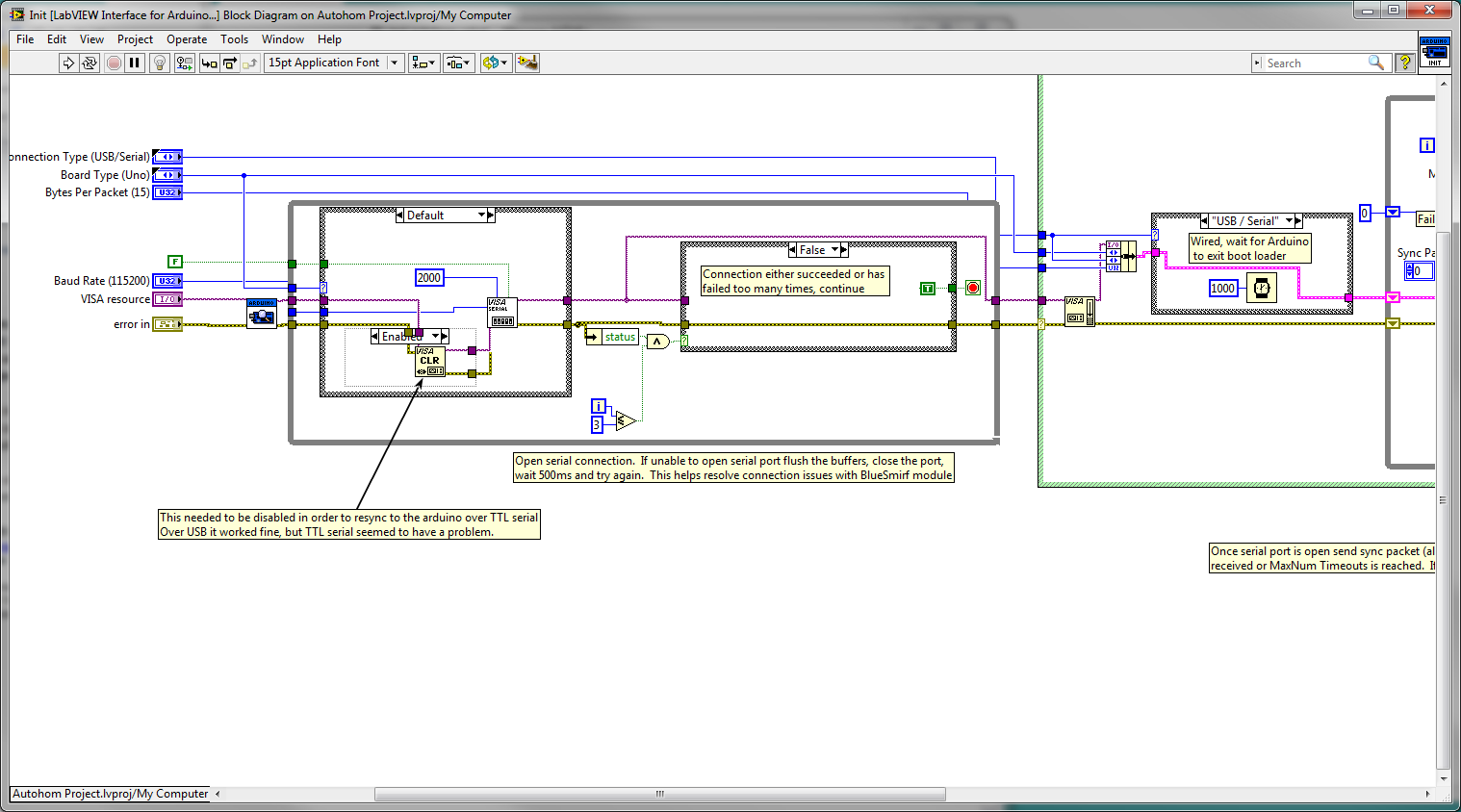Select the bundle node before USB/Serial case
Screen dimensions: 1461x812
pos(1120,256)
